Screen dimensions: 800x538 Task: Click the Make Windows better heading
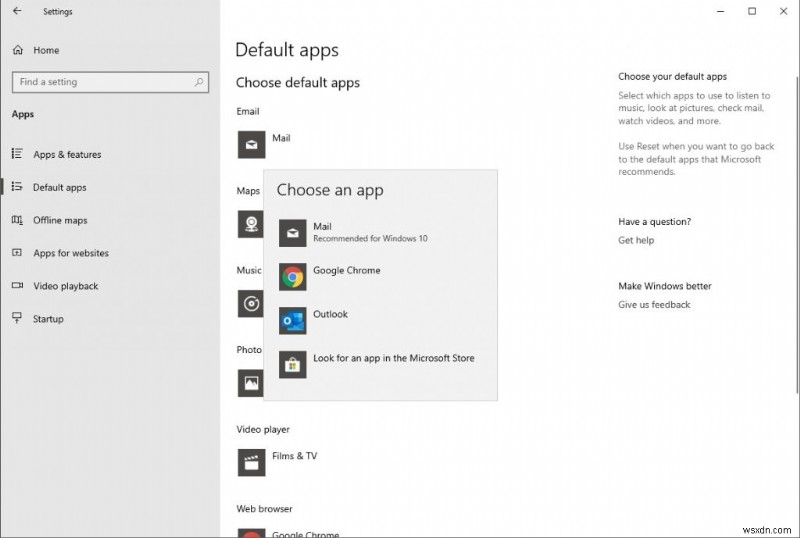665,286
